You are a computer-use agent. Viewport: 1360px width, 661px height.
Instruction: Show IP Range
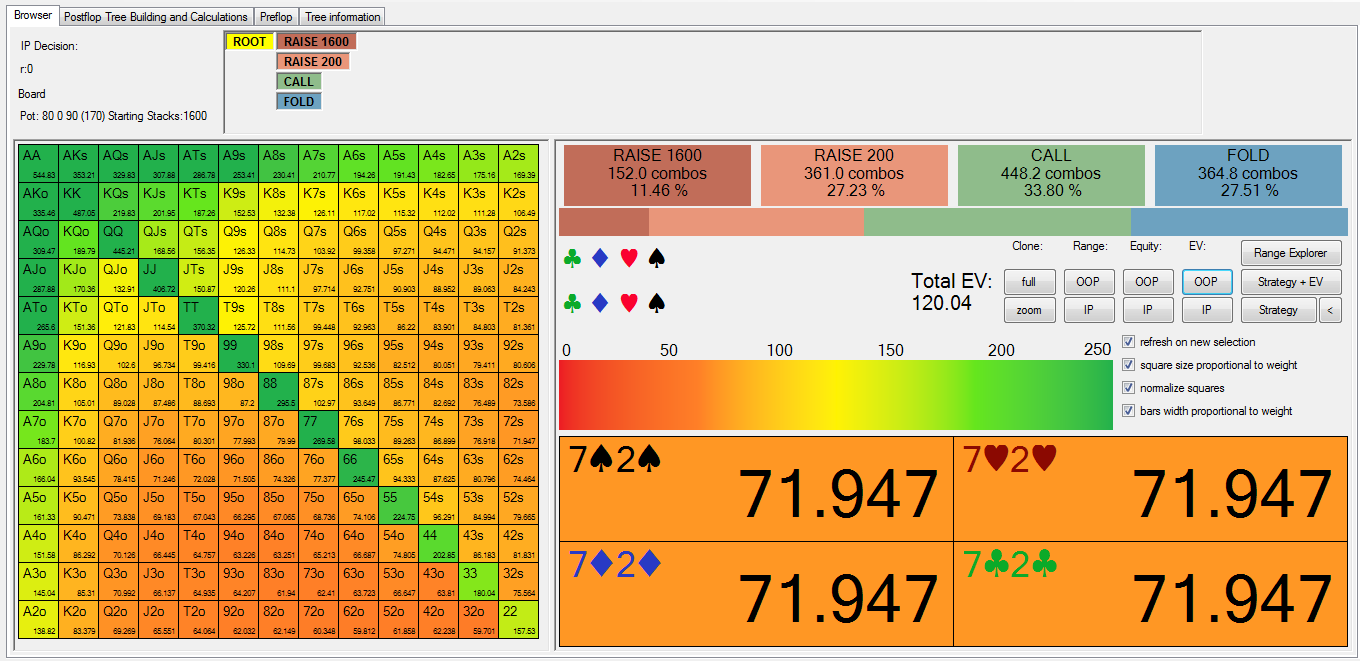pyautogui.click(x=1088, y=310)
